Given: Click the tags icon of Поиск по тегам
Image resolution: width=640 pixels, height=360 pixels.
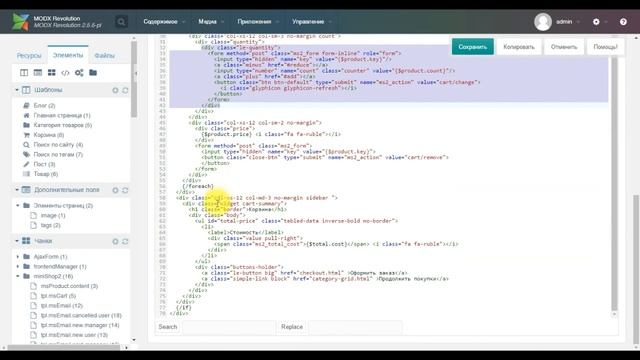Looking at the screenshot, I should (x=27, y=154).
